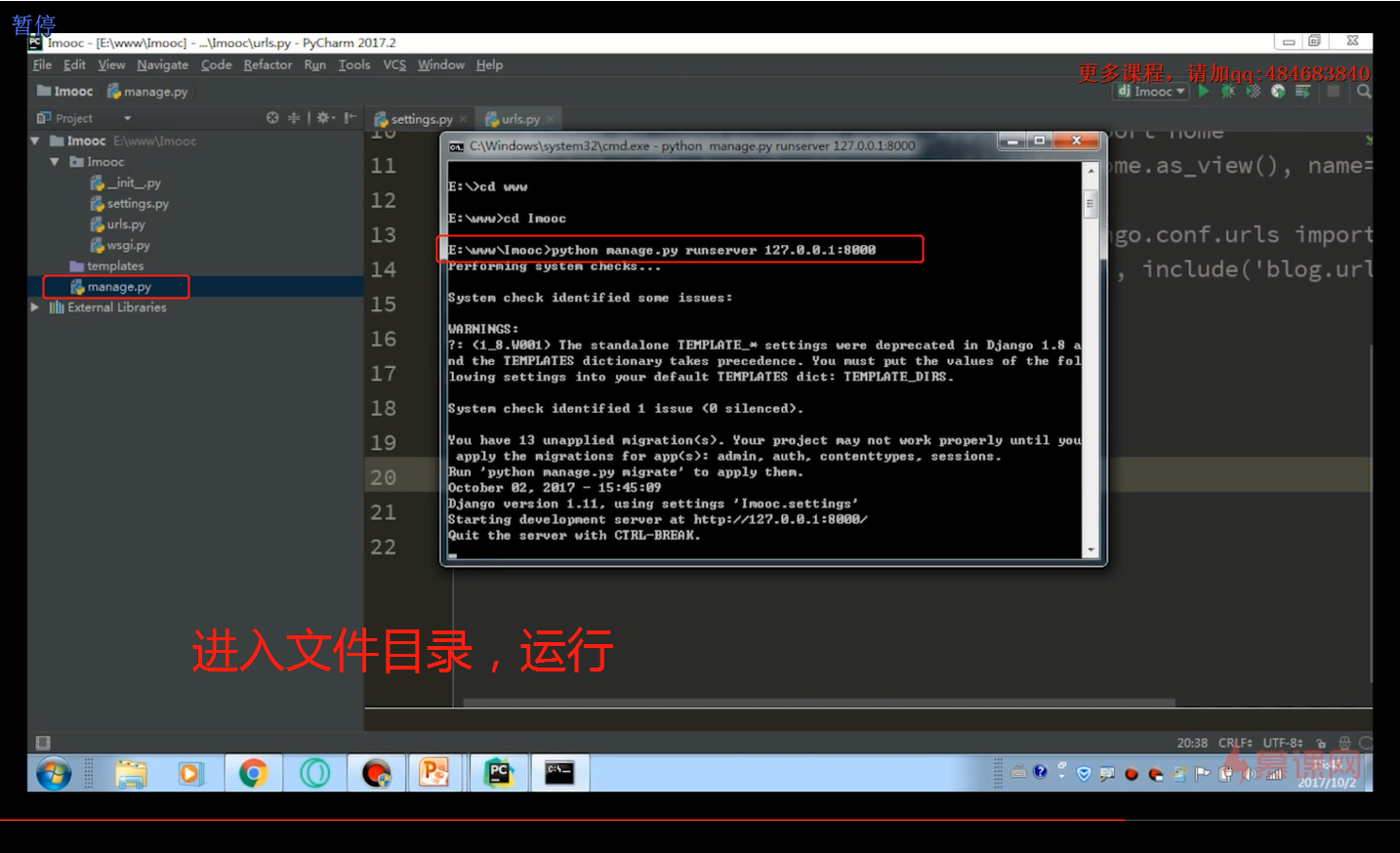1400x853 pixels.
Task: Run Imooc with coverage
Action: click(1254, 91)
